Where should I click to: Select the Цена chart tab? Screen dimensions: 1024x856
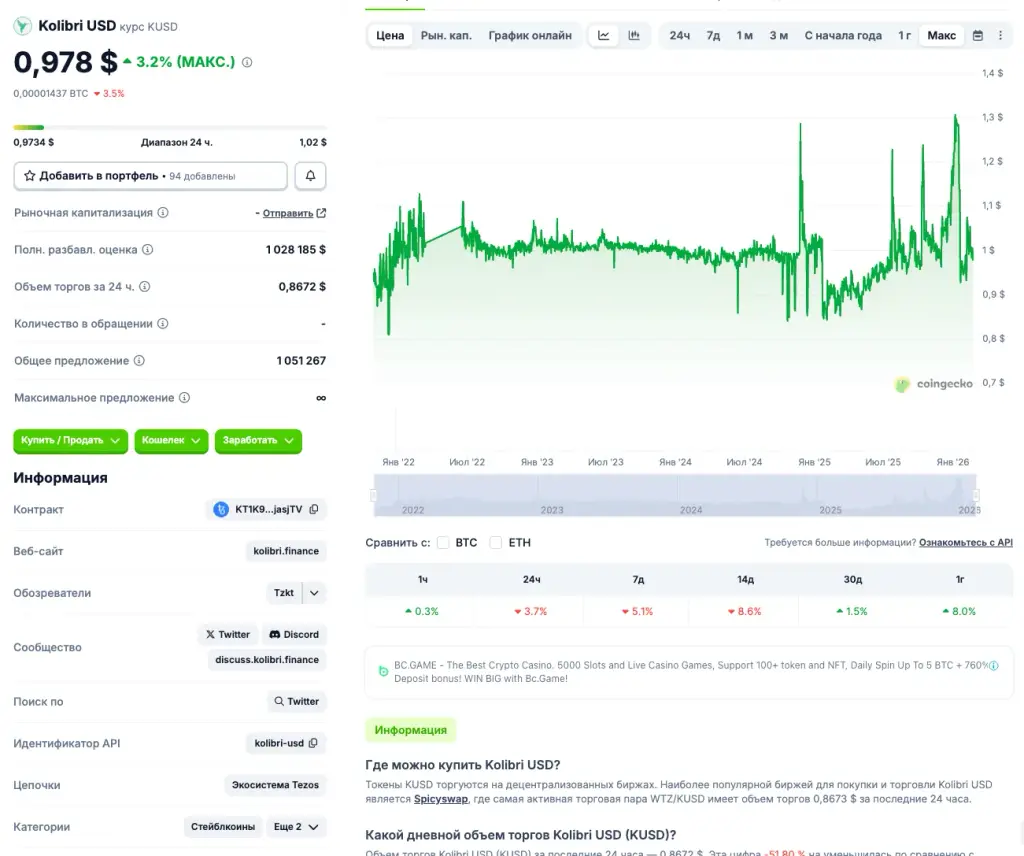[390, 35]
